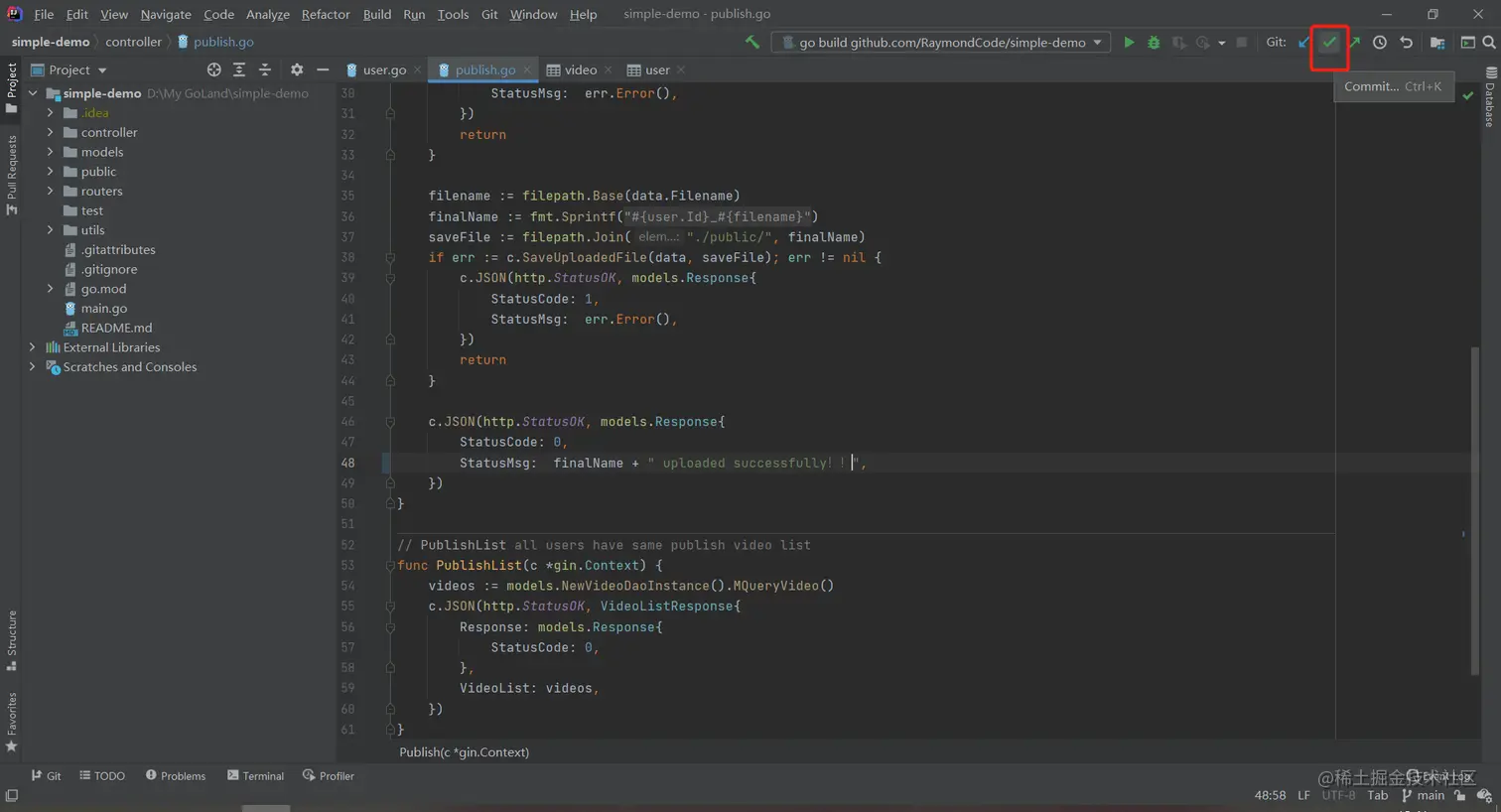Run the build with the green play icon
Image resolution: width=1501 pixels, height=812 pixels.
[1129, 43]
